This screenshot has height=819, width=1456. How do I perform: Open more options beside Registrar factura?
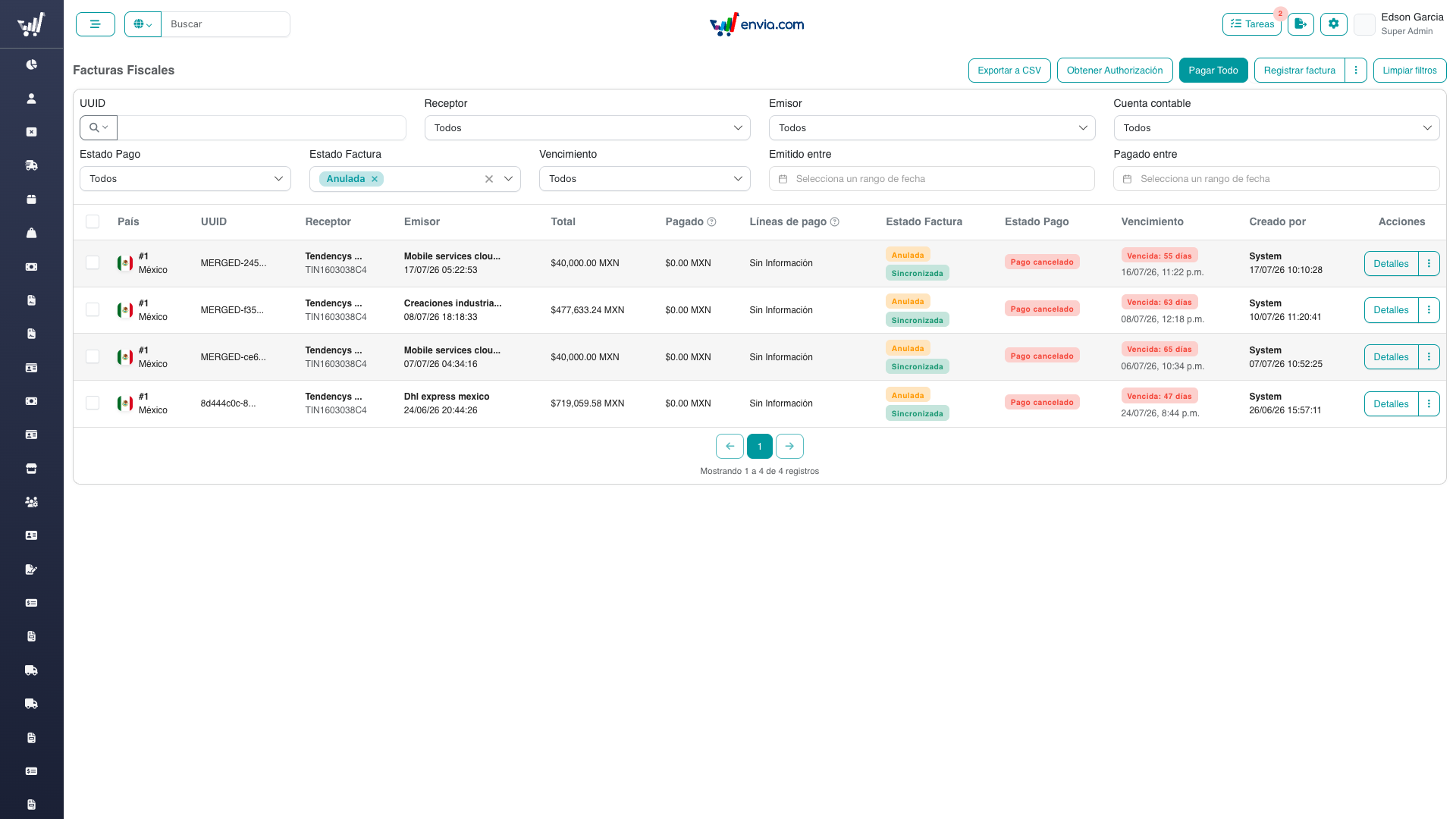pyautogui.click(x=1356, y=71)
